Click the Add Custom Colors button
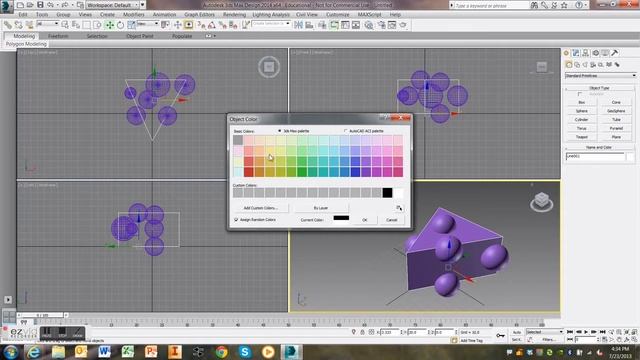 click(260, 208)
